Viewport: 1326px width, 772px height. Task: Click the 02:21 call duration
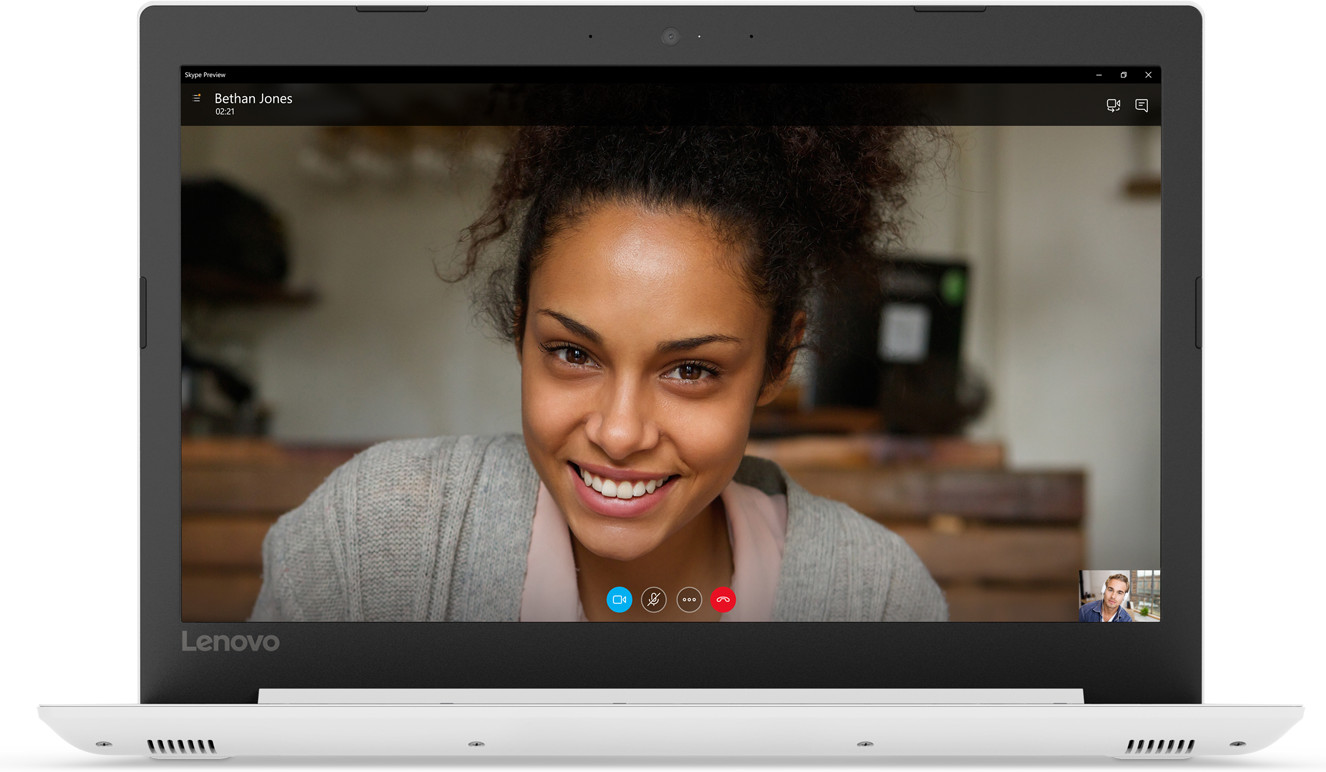(225, 112)
